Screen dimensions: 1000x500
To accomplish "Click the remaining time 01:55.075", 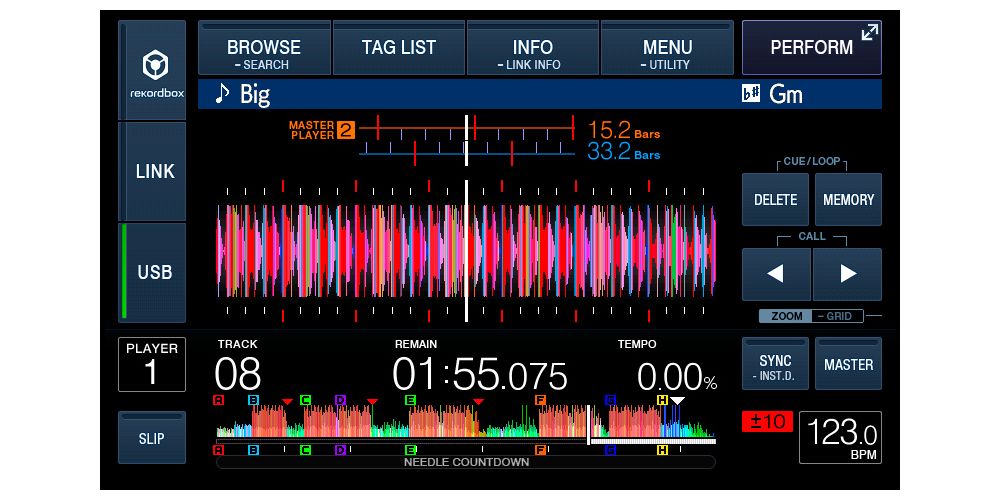I will click(x=480, y=374).
